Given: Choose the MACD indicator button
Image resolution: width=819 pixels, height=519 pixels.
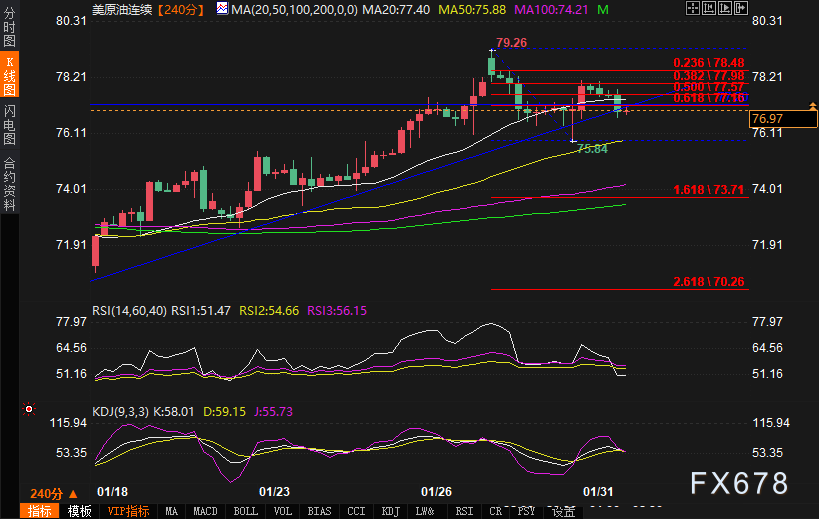Looking at the screenshot, I should click(x=205, y=511).
